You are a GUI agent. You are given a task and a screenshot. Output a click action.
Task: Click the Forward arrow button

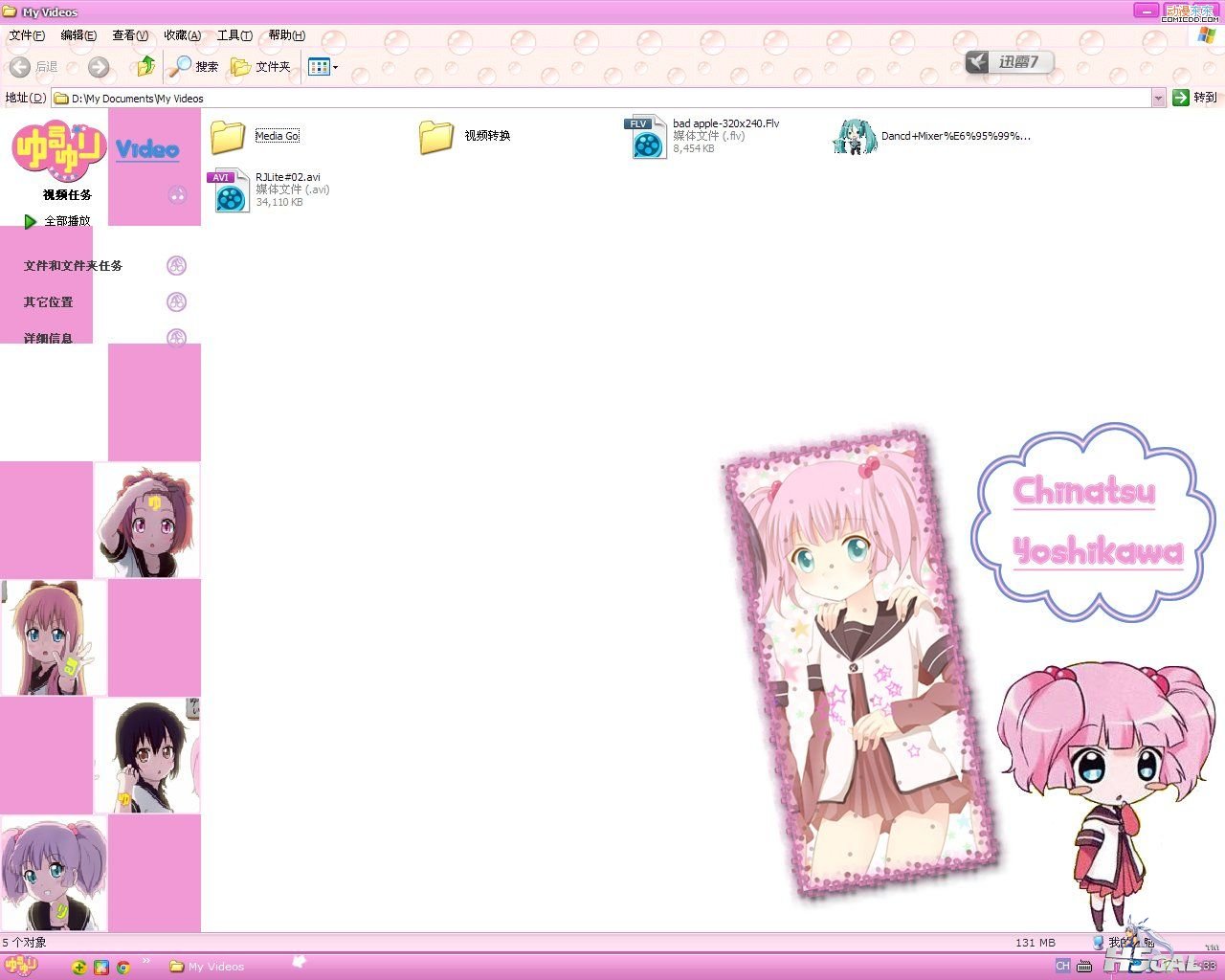(98, 67)
